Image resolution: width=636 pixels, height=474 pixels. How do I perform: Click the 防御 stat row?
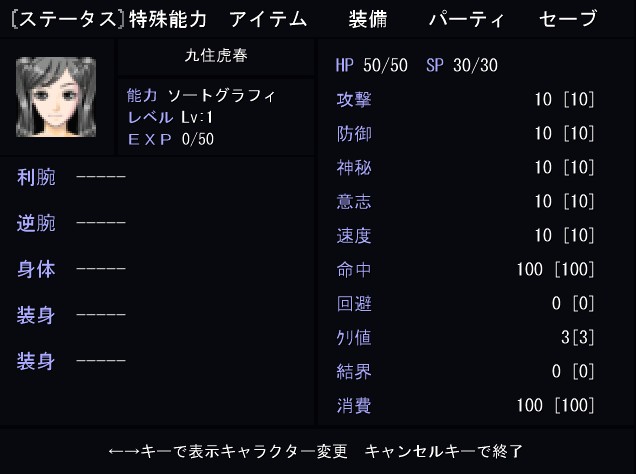[x=465, y=133]
